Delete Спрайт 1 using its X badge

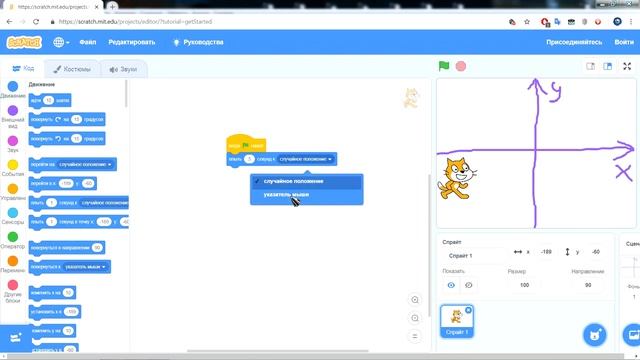pos(468,310)
